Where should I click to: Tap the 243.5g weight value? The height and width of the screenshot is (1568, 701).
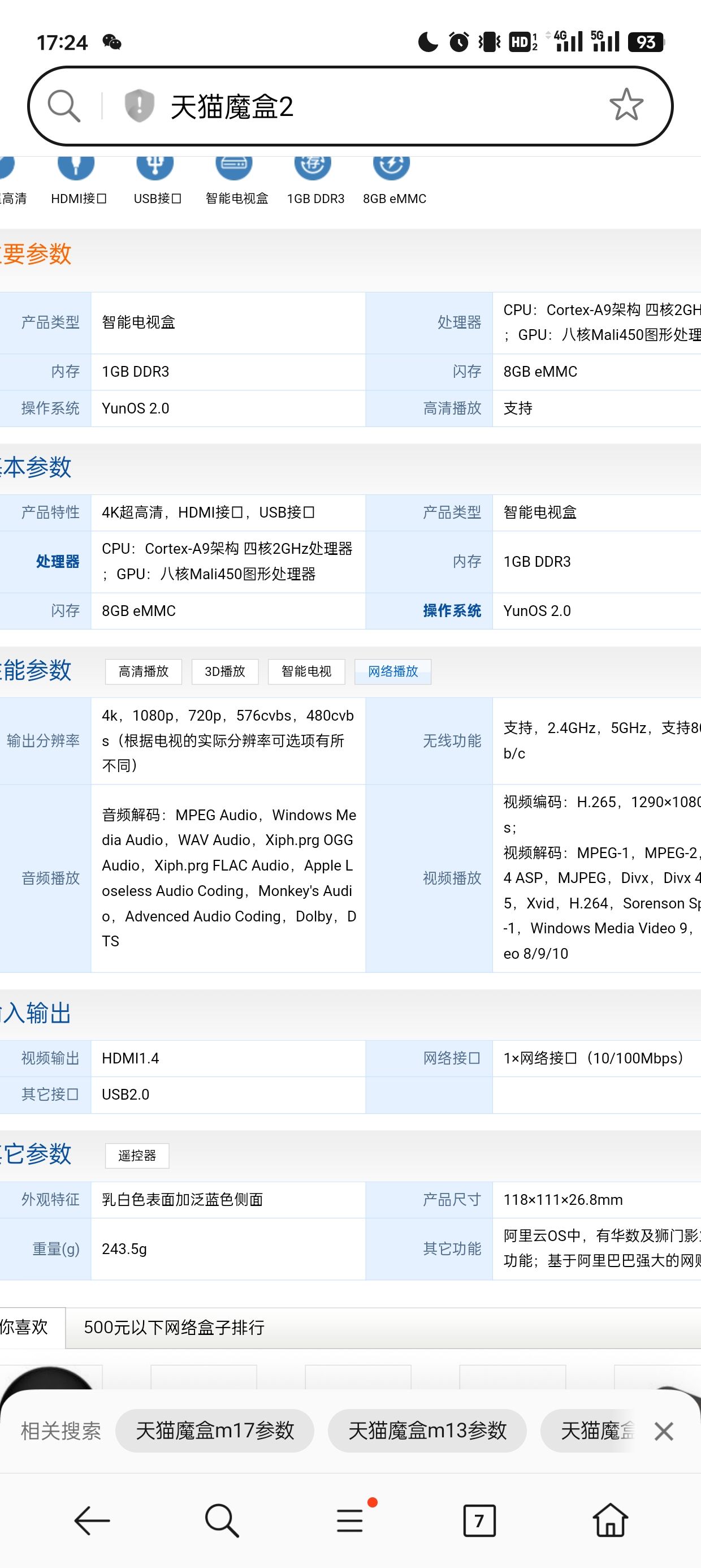pos(125,1248)
